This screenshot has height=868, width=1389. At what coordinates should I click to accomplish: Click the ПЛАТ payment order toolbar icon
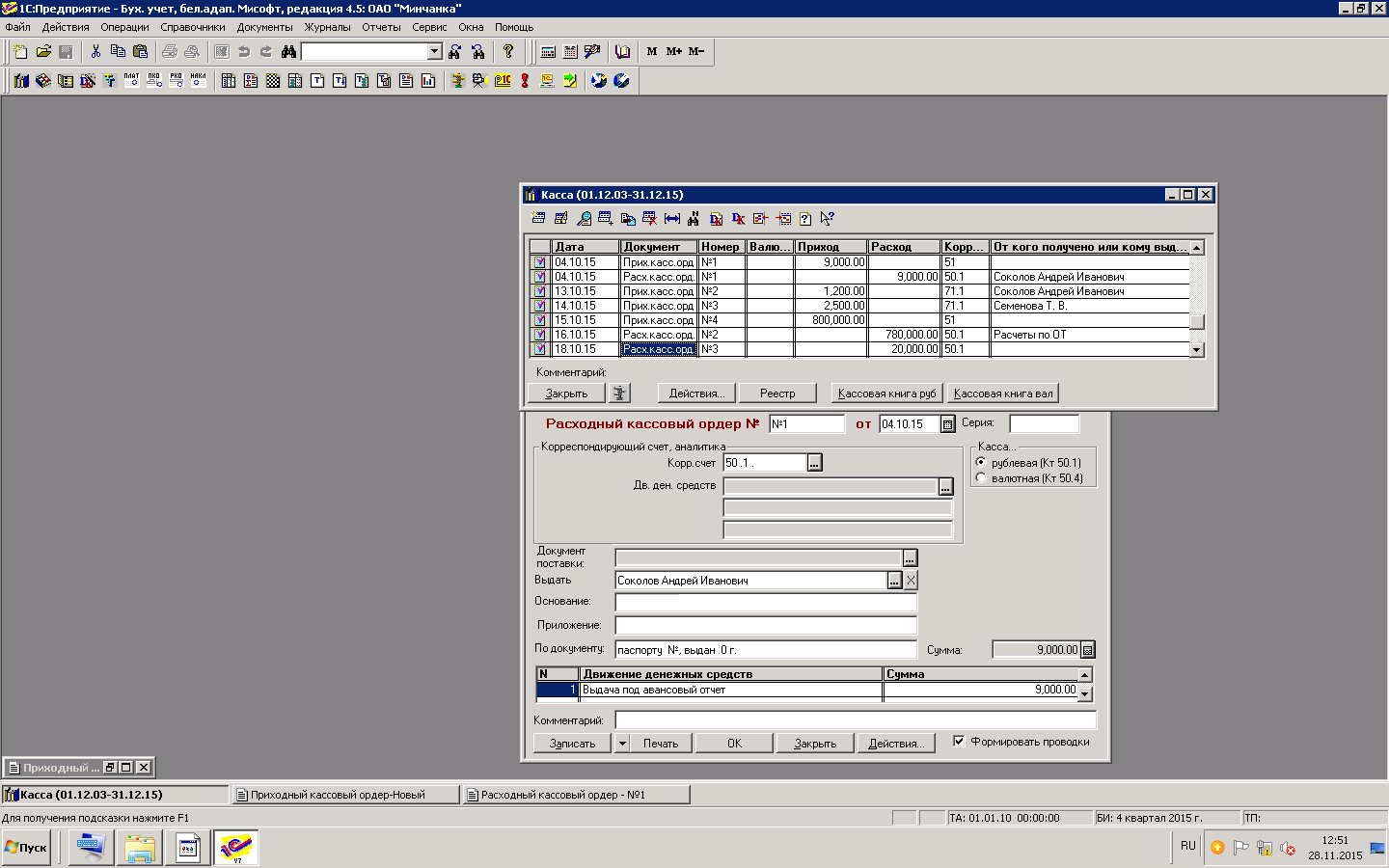click(x=132, y=80)
